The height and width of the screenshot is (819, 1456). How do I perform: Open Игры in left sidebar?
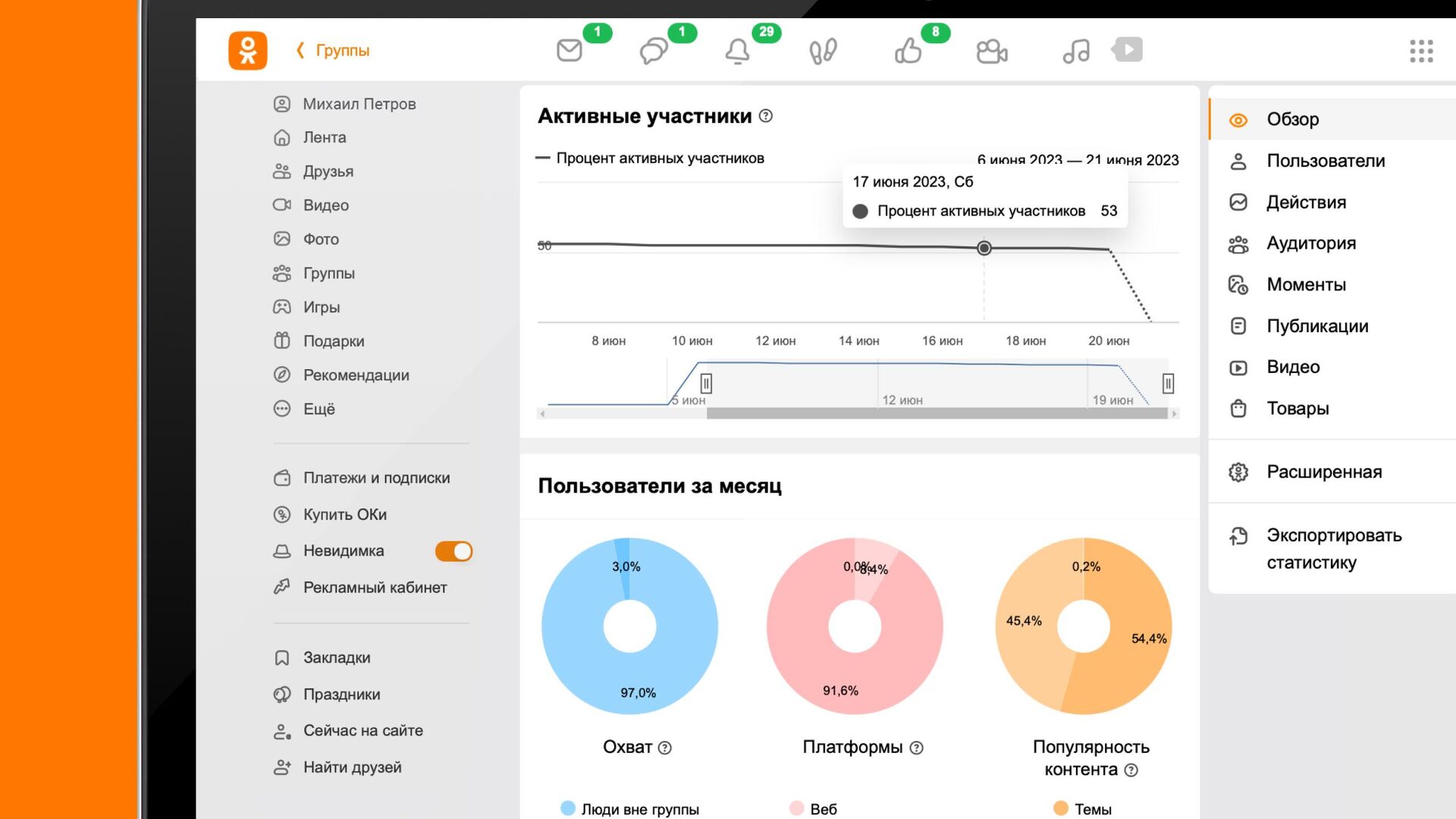point(306,307)
